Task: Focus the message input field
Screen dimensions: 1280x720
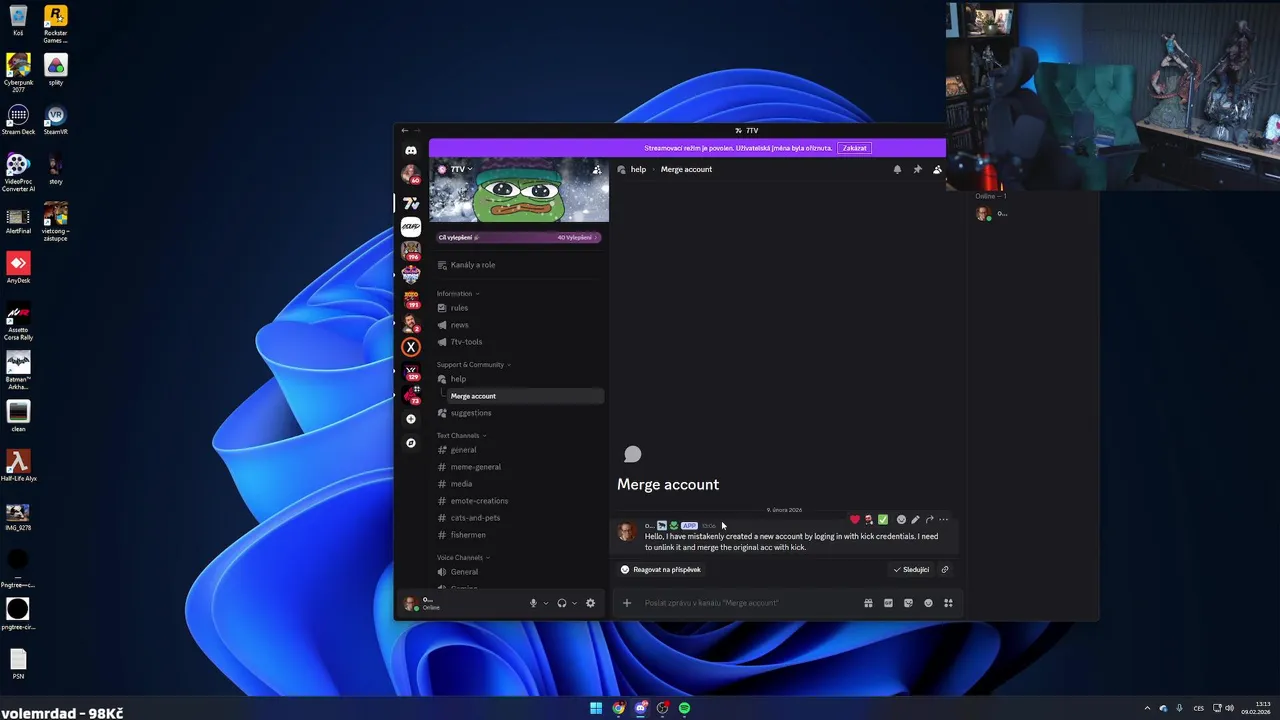Action: point(750,603)
